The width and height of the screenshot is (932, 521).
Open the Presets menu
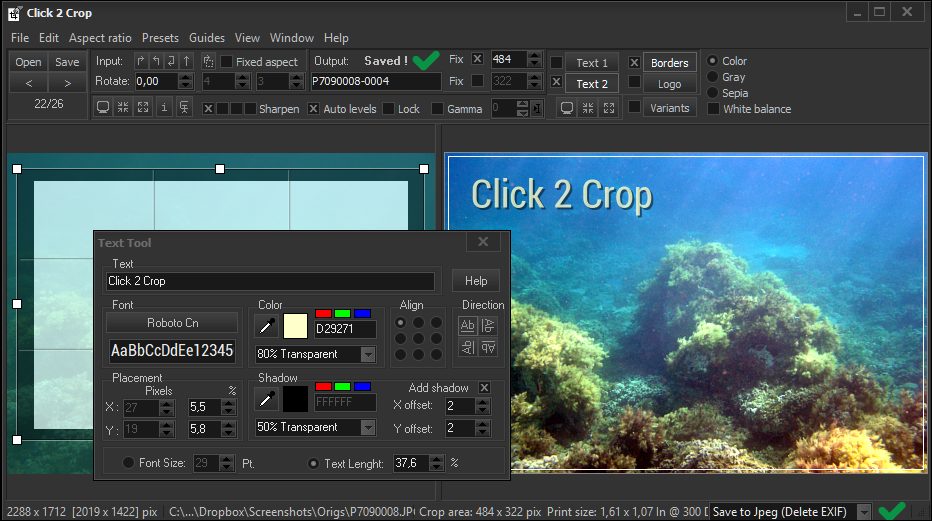pyautogui.click(x=160, y=38)
